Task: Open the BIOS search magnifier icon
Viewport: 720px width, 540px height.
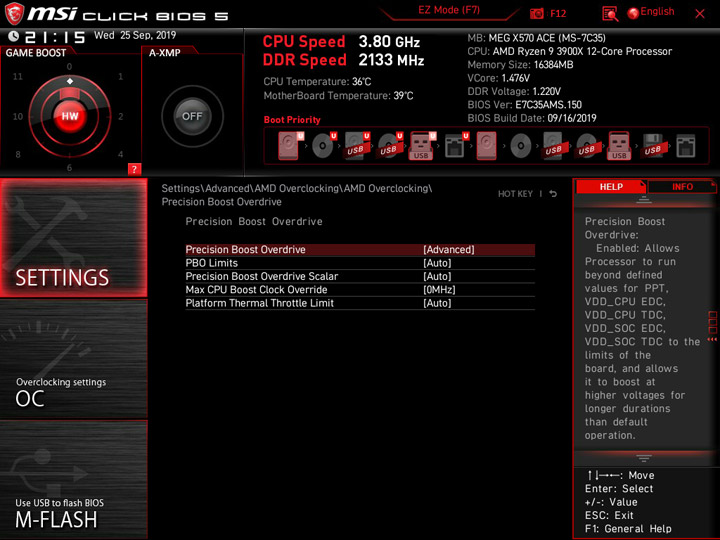Action: 610,14
